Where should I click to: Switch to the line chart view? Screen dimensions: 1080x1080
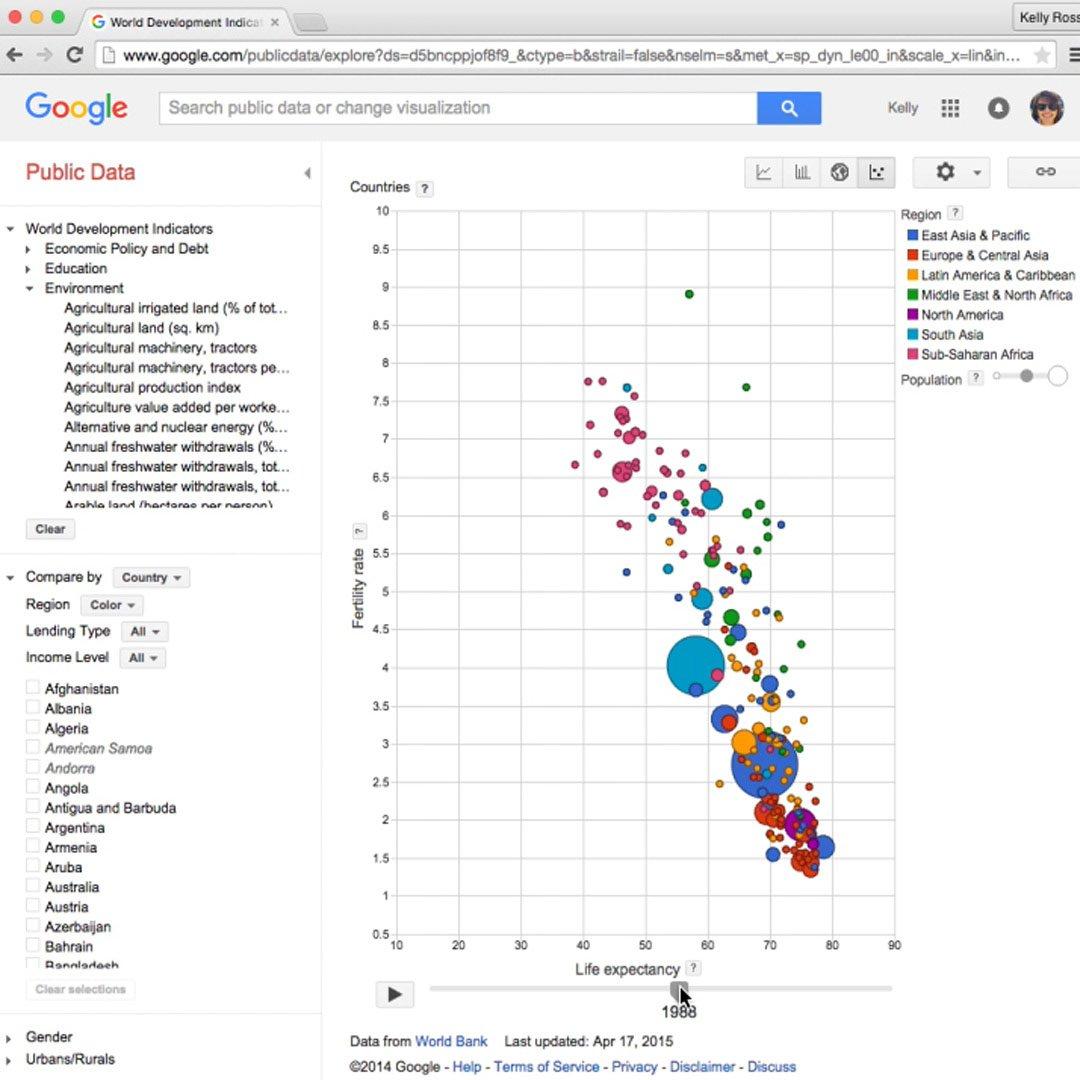click(764, 172)
